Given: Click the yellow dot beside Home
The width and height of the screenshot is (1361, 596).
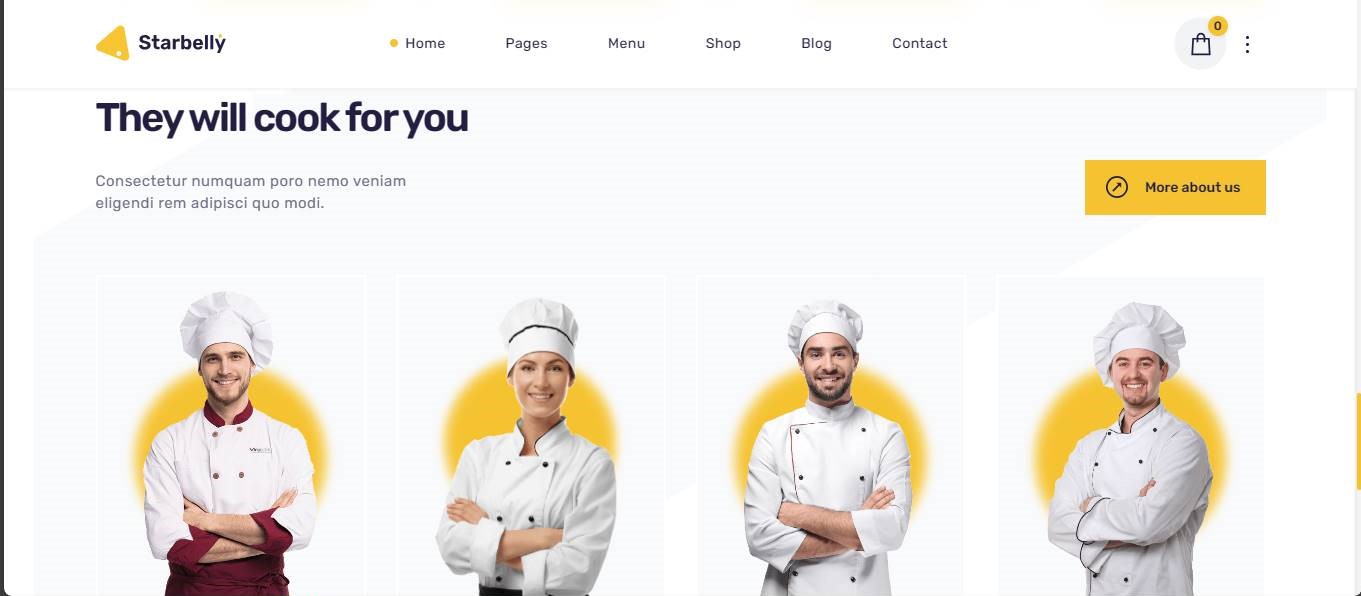Looking at the screenshot, I should 393,43.
